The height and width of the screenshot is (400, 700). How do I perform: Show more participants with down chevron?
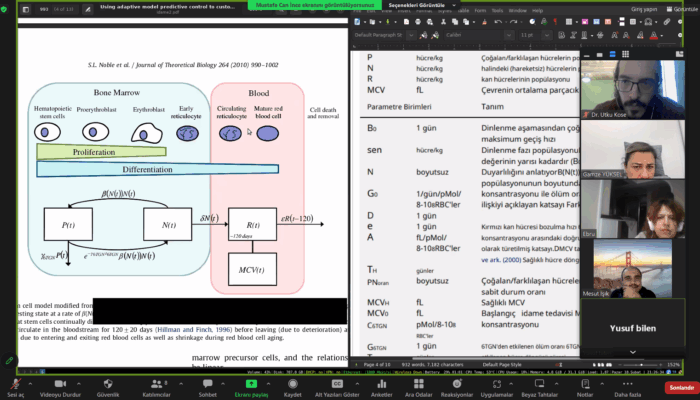tap(631, 351)
